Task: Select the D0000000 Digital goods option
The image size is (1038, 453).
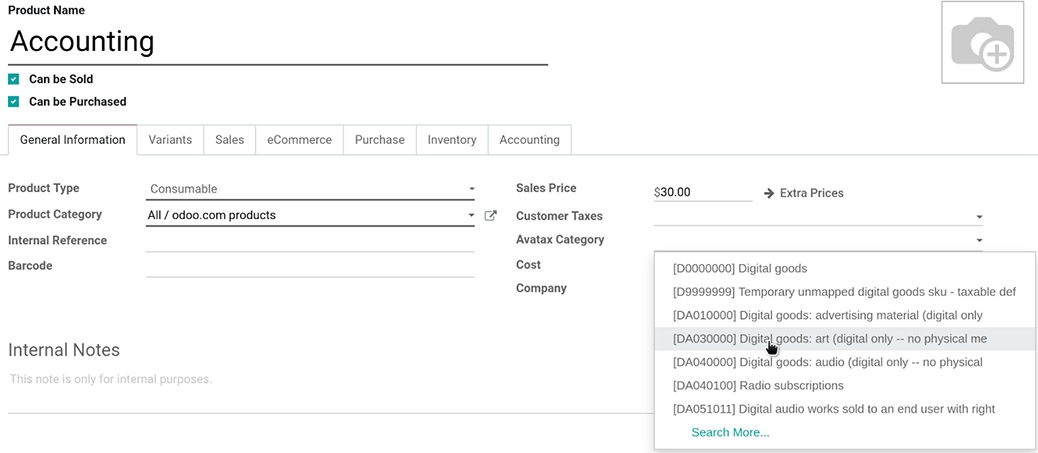Action: tap(740, 268)
